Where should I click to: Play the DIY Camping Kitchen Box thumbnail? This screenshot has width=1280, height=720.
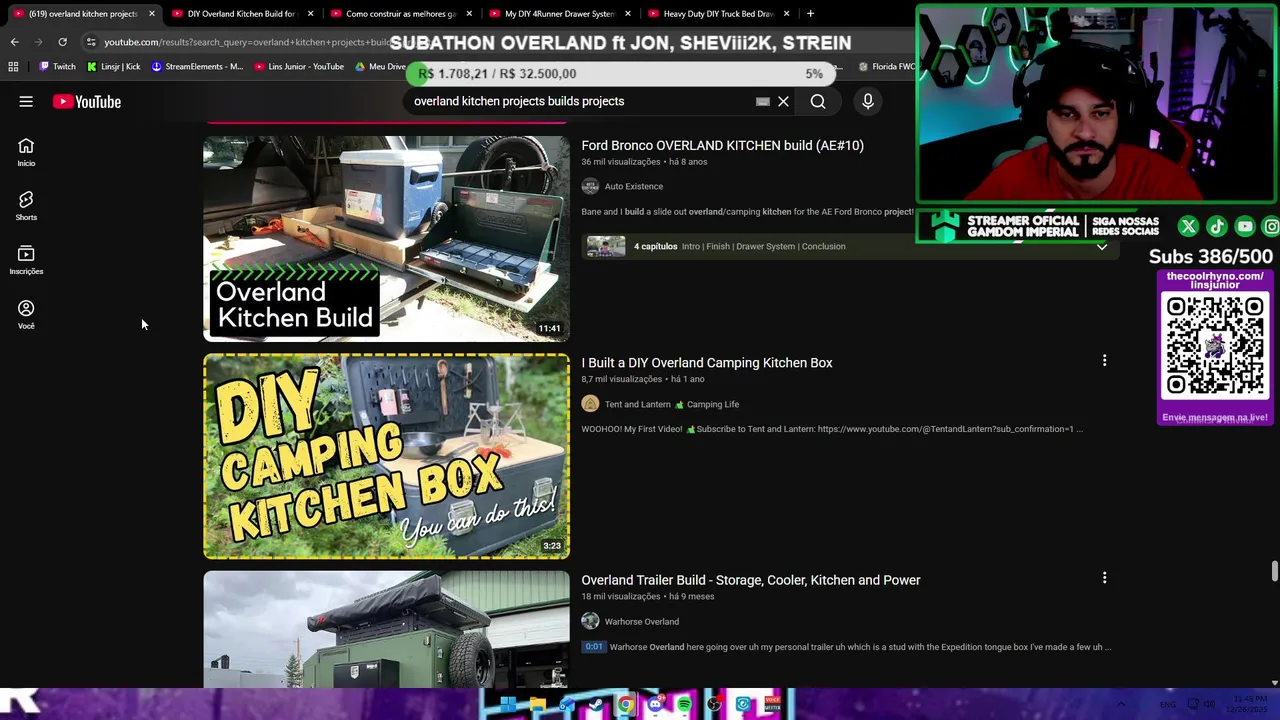[386, 456]
